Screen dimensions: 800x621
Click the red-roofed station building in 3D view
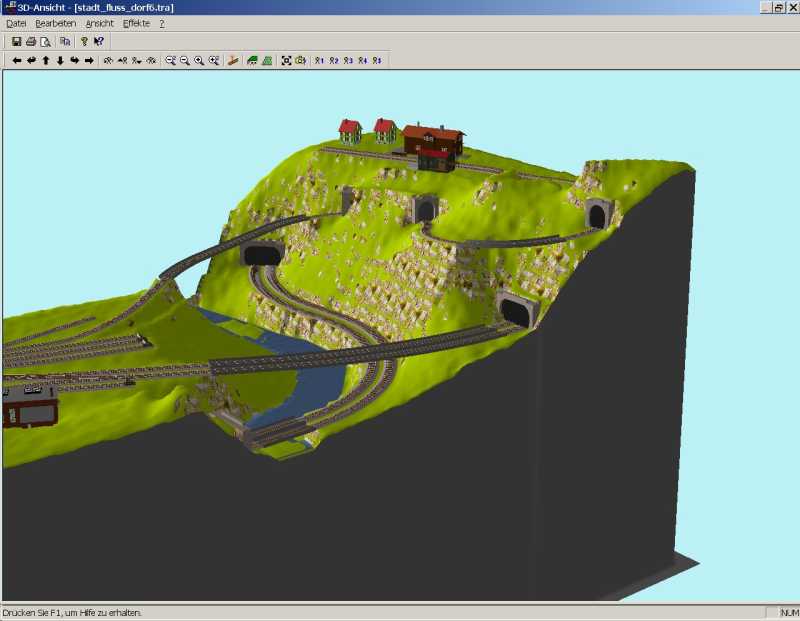[x=433, y=141]
